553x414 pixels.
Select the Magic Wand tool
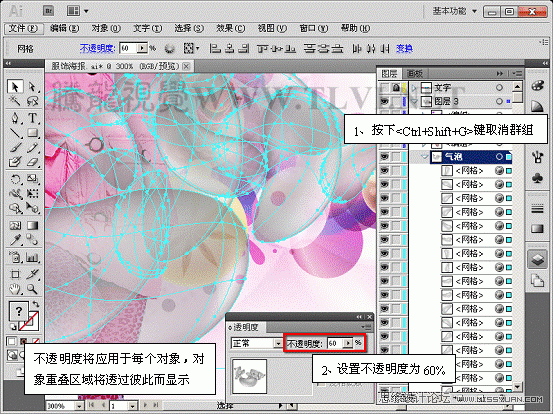coord(14,101)
